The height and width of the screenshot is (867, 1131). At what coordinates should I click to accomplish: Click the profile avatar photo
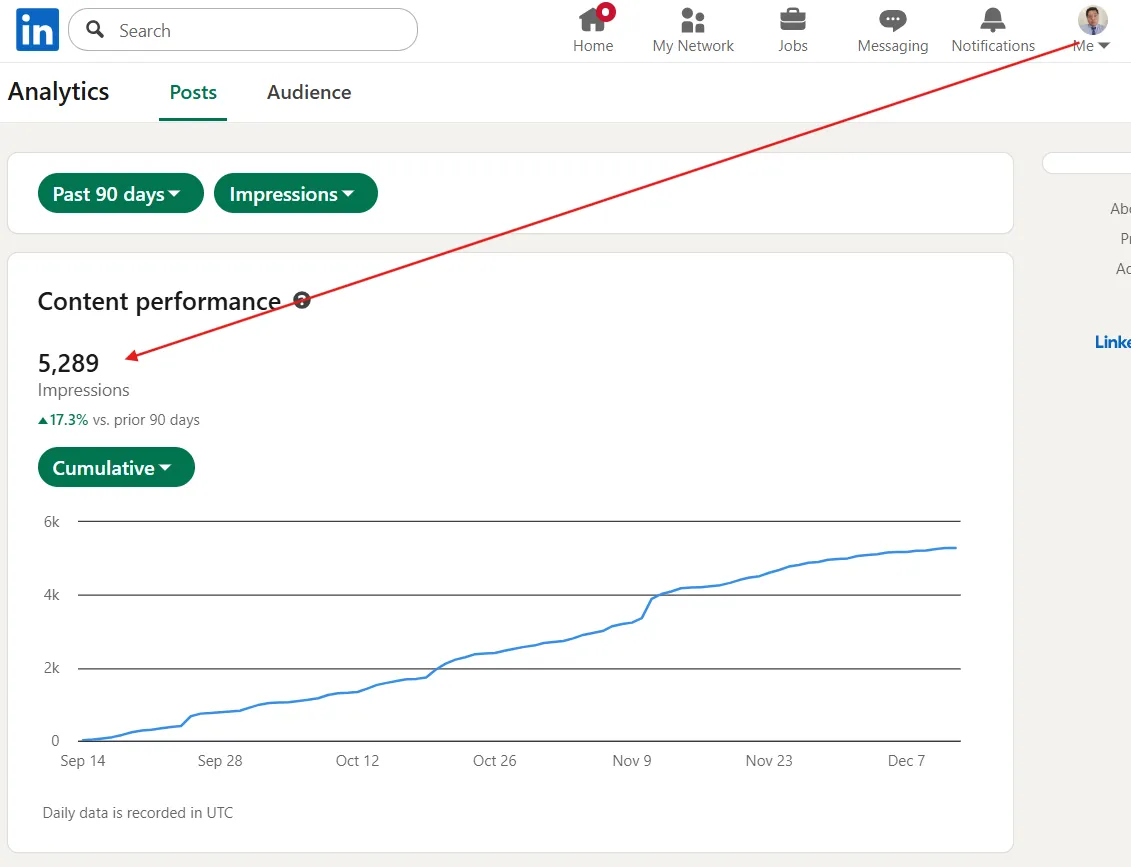point(1092,19)
